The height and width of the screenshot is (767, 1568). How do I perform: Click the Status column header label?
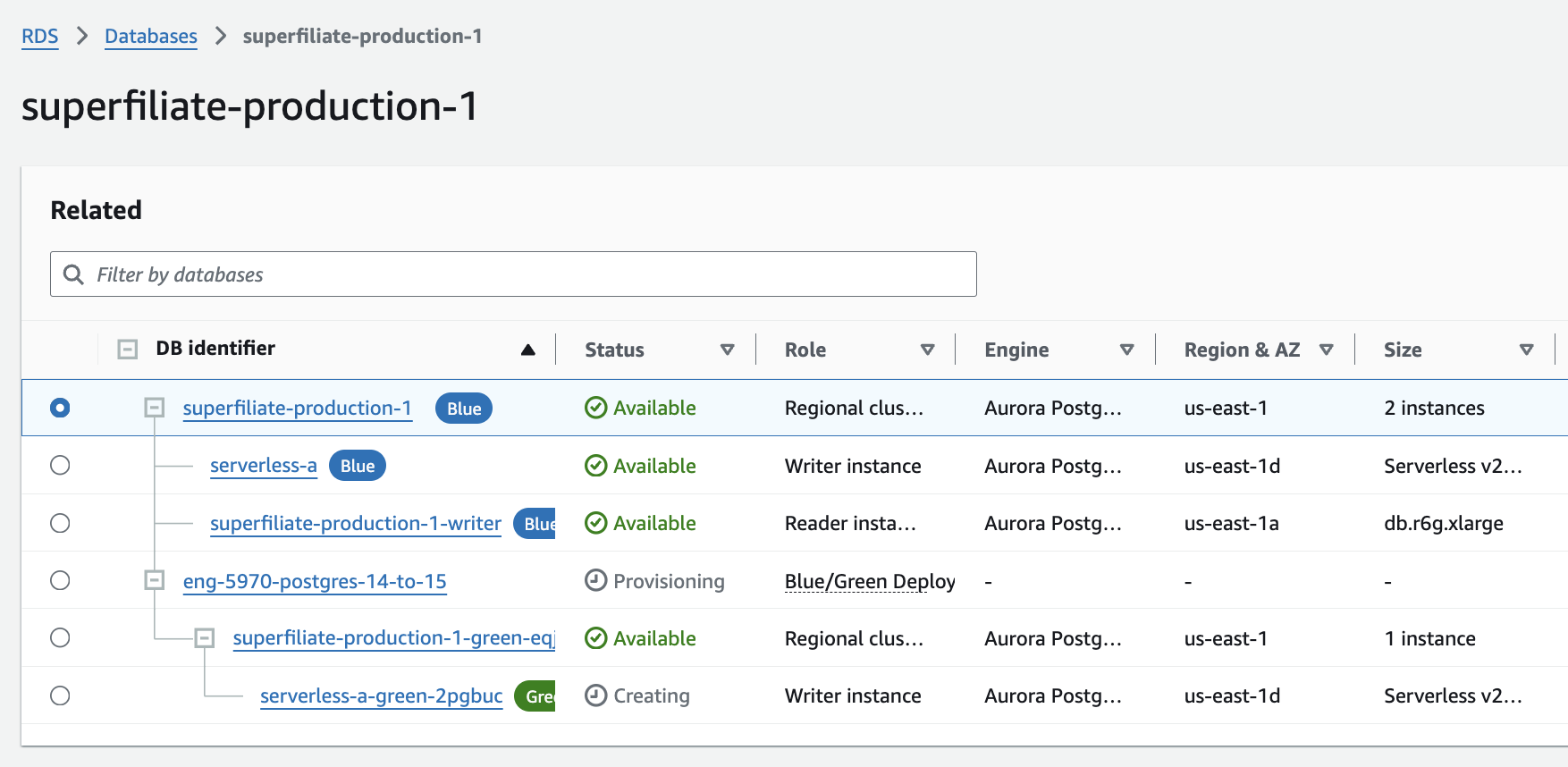pyautogui.click(x=615, y=350)
